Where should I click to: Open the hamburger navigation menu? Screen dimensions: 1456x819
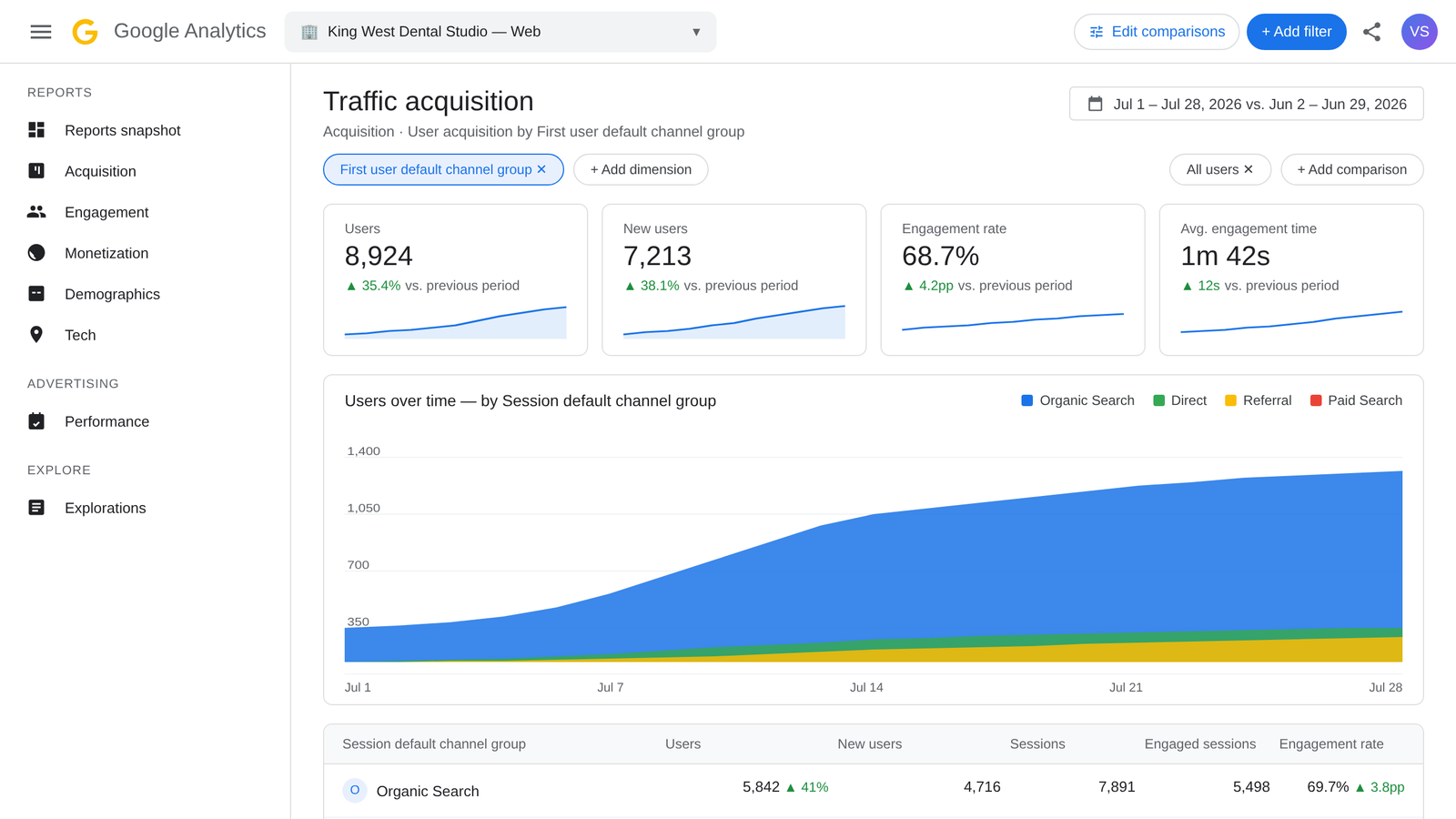[41, 32]
